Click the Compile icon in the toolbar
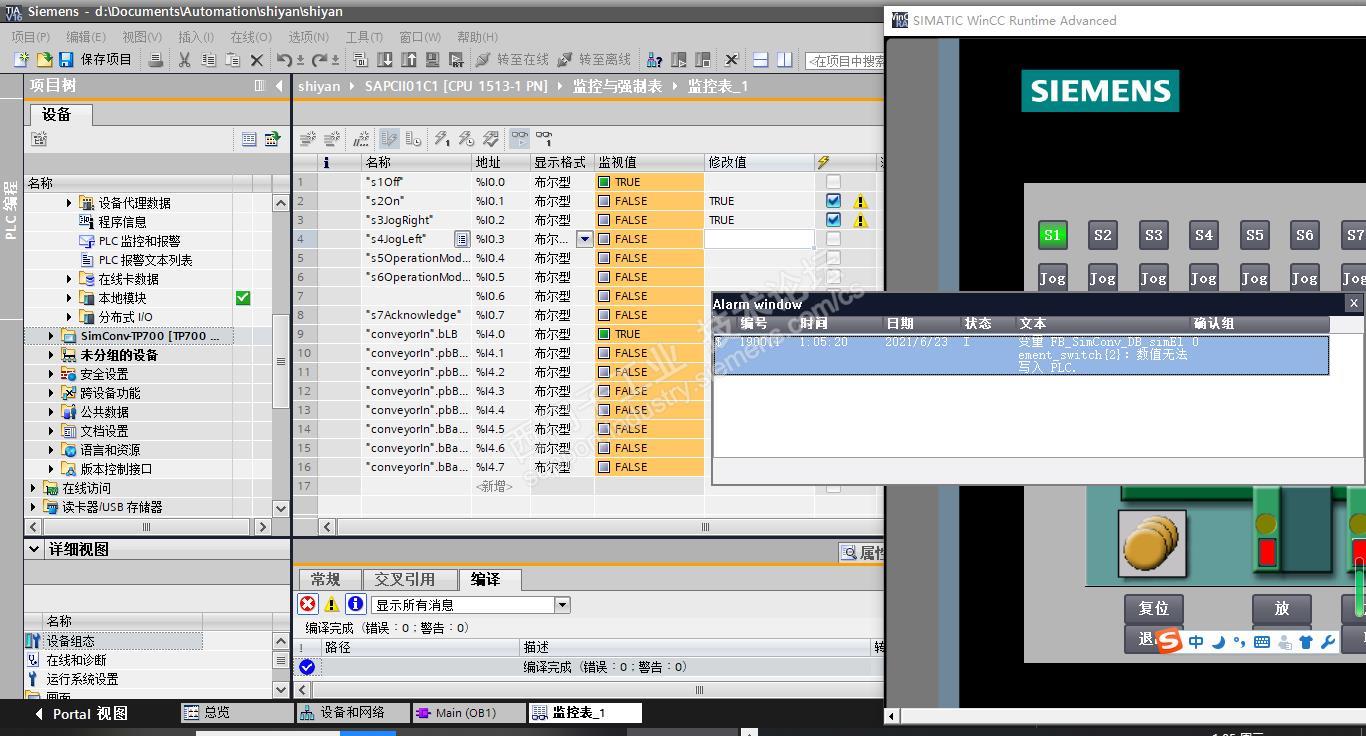The image size is (1366, 736). (x=361, y=60)
